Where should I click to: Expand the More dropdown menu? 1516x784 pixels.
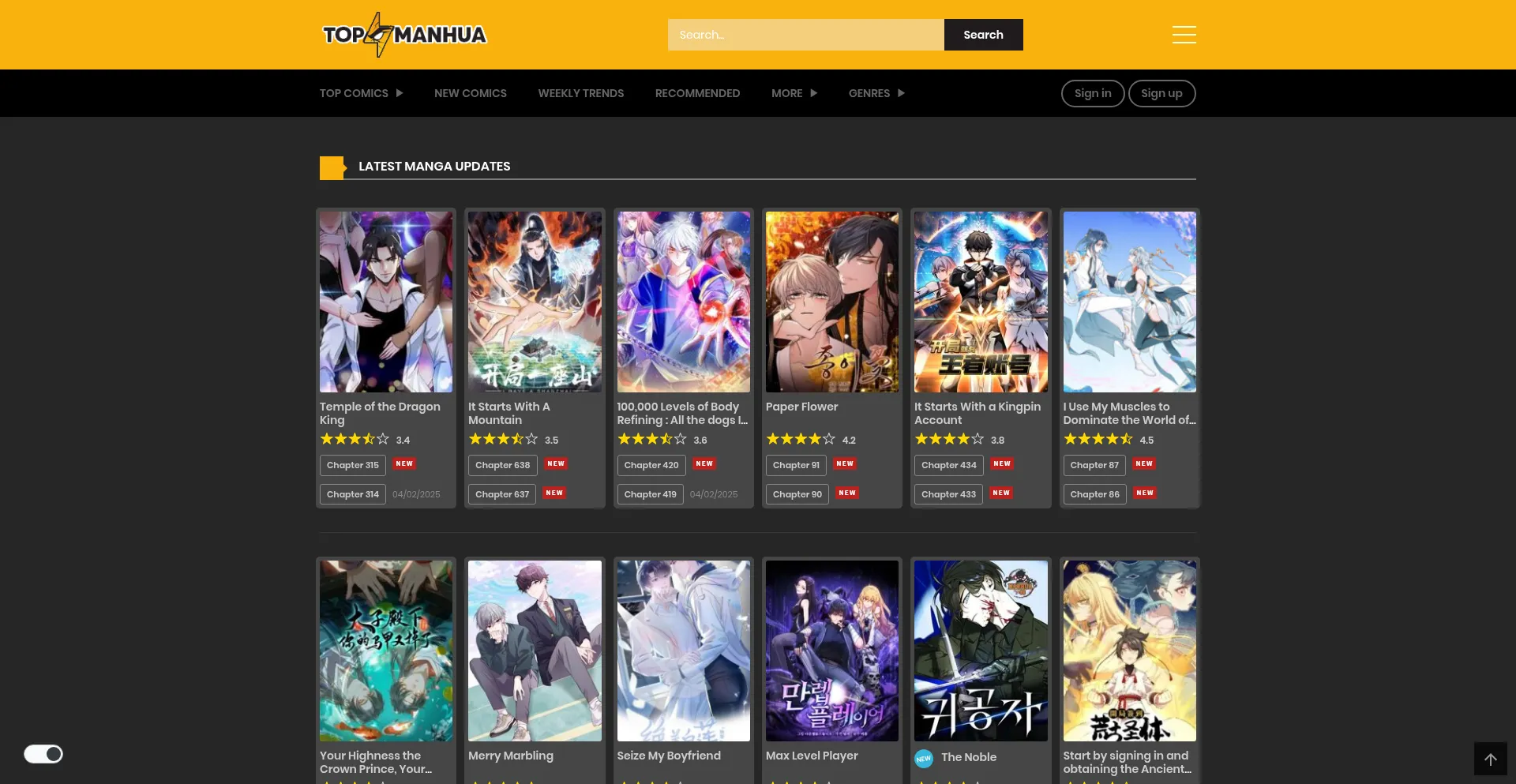(794, 93)
